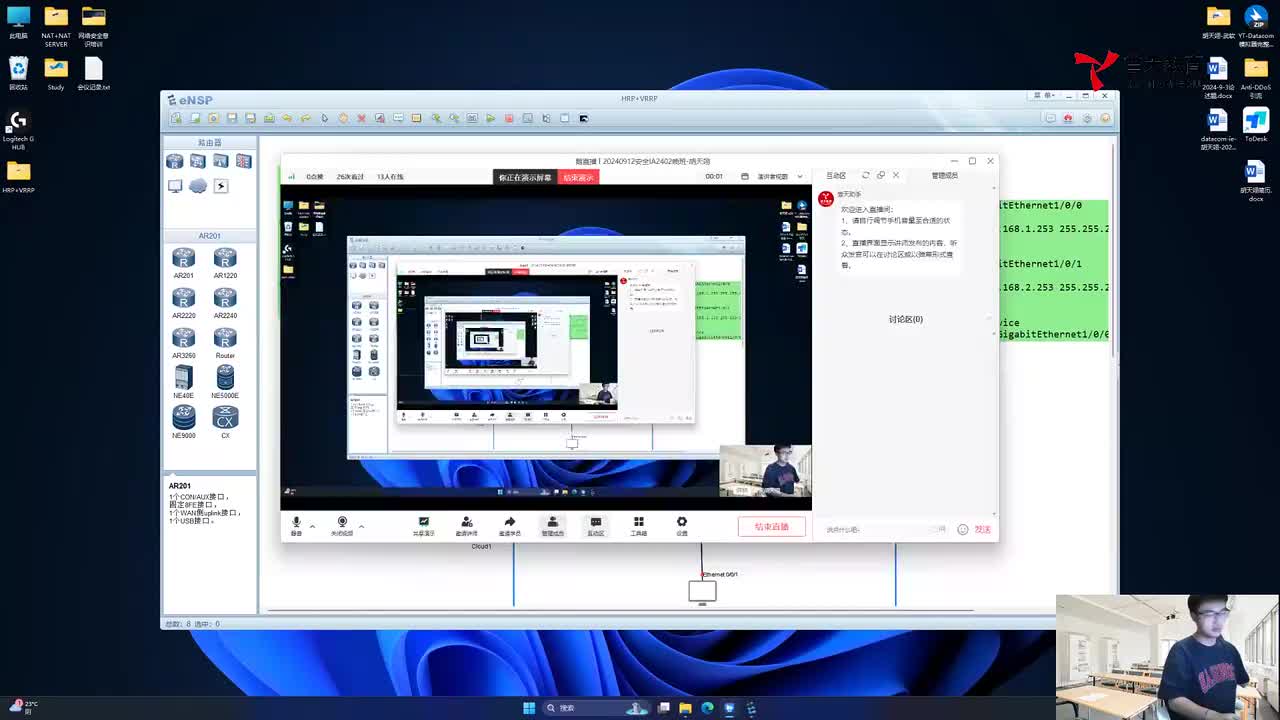
Task: Select the switch category icon in device panel
Action: click(198, 161)
